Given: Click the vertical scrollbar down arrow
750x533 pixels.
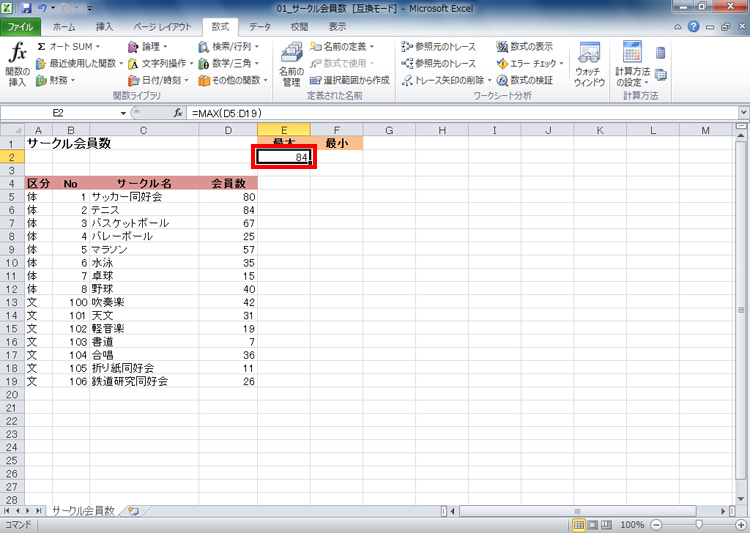Looking at the screenshot, I should pos(741,500).
